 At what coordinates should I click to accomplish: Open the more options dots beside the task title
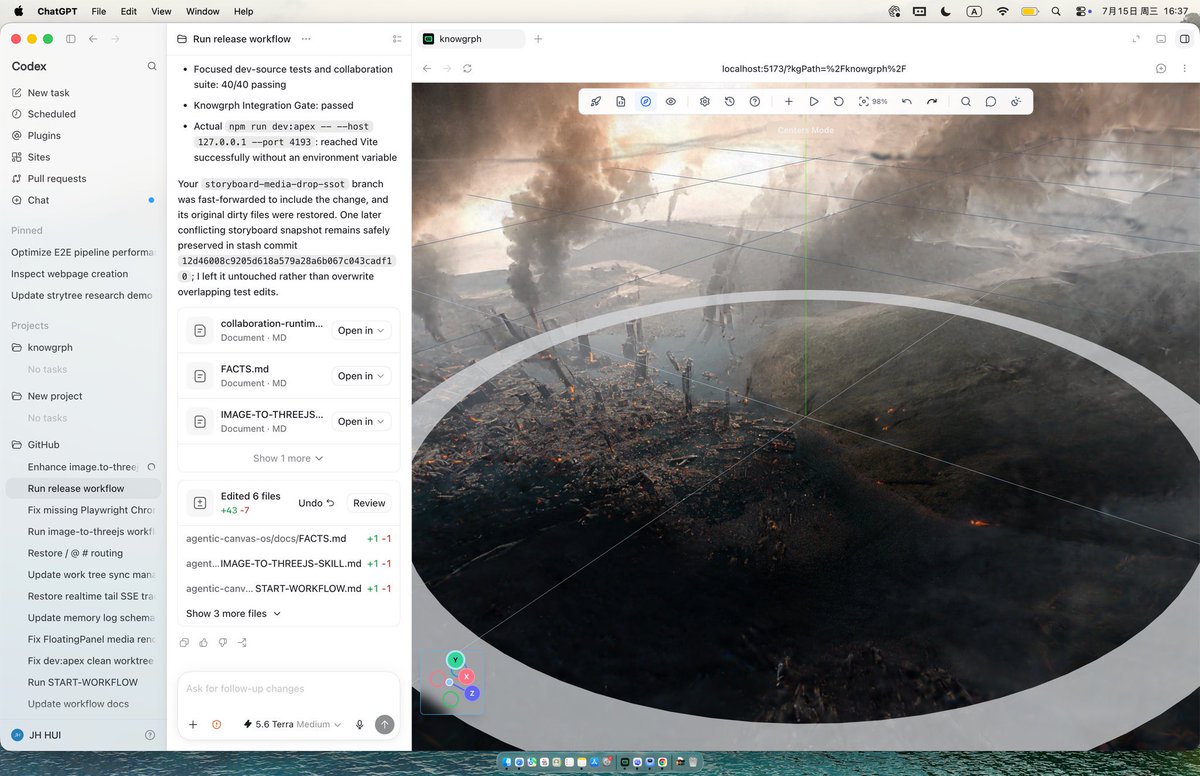306,39
